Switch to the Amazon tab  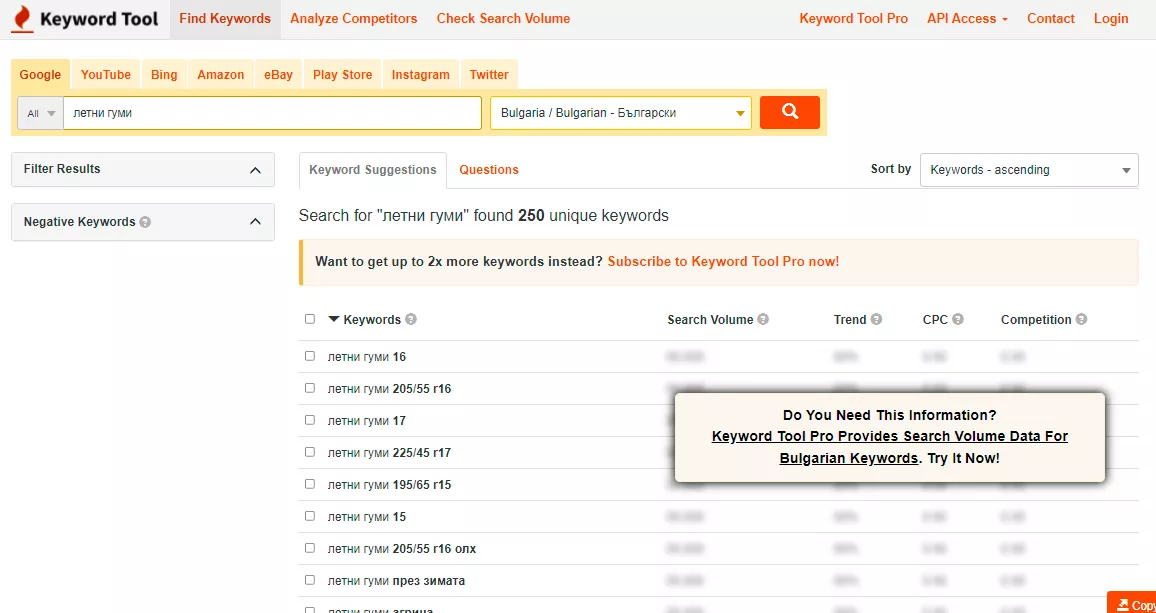click(220, 75)
